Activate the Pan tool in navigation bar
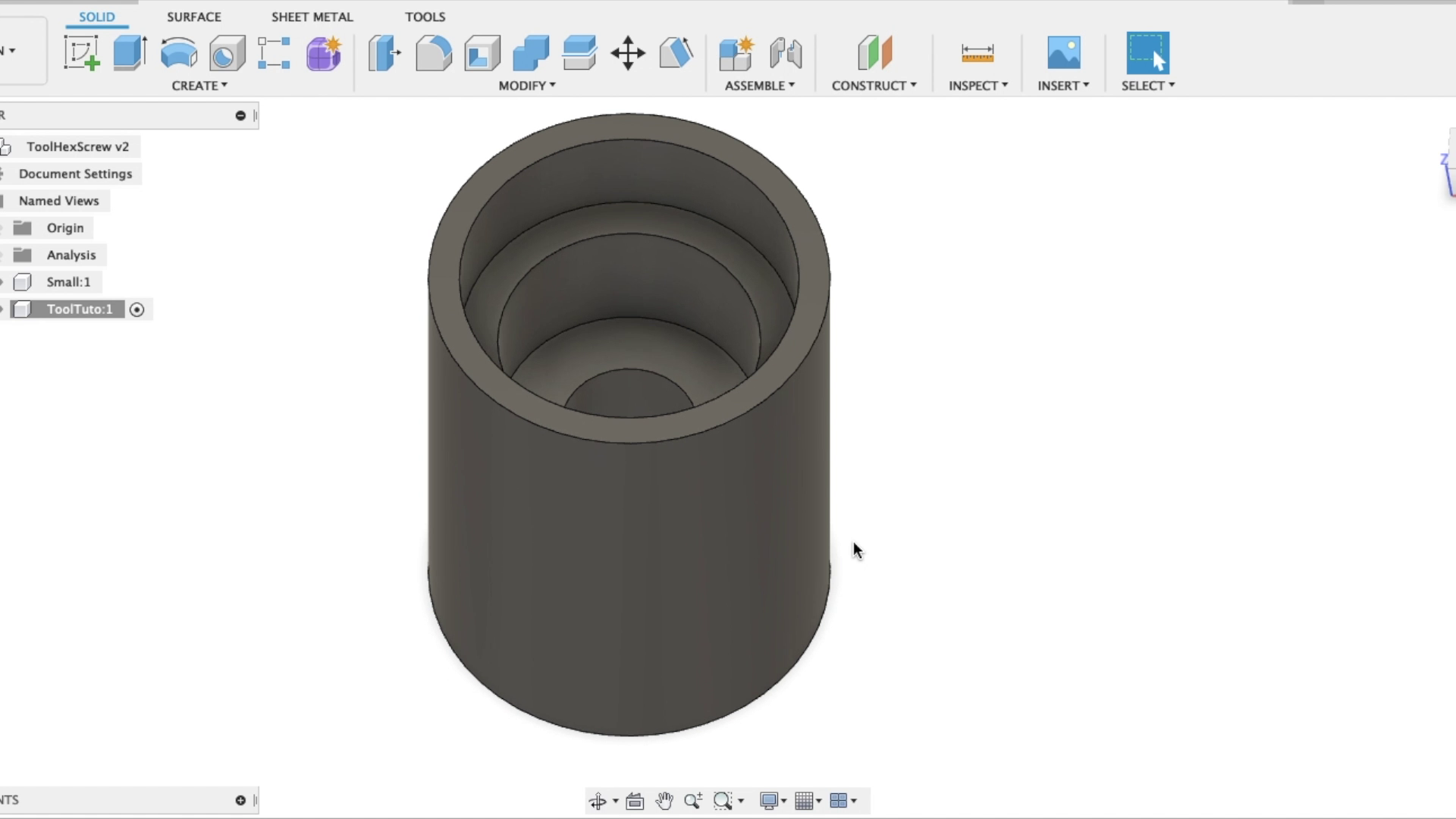The width and height of the screenshot is (1456, 819). (664, 800)
